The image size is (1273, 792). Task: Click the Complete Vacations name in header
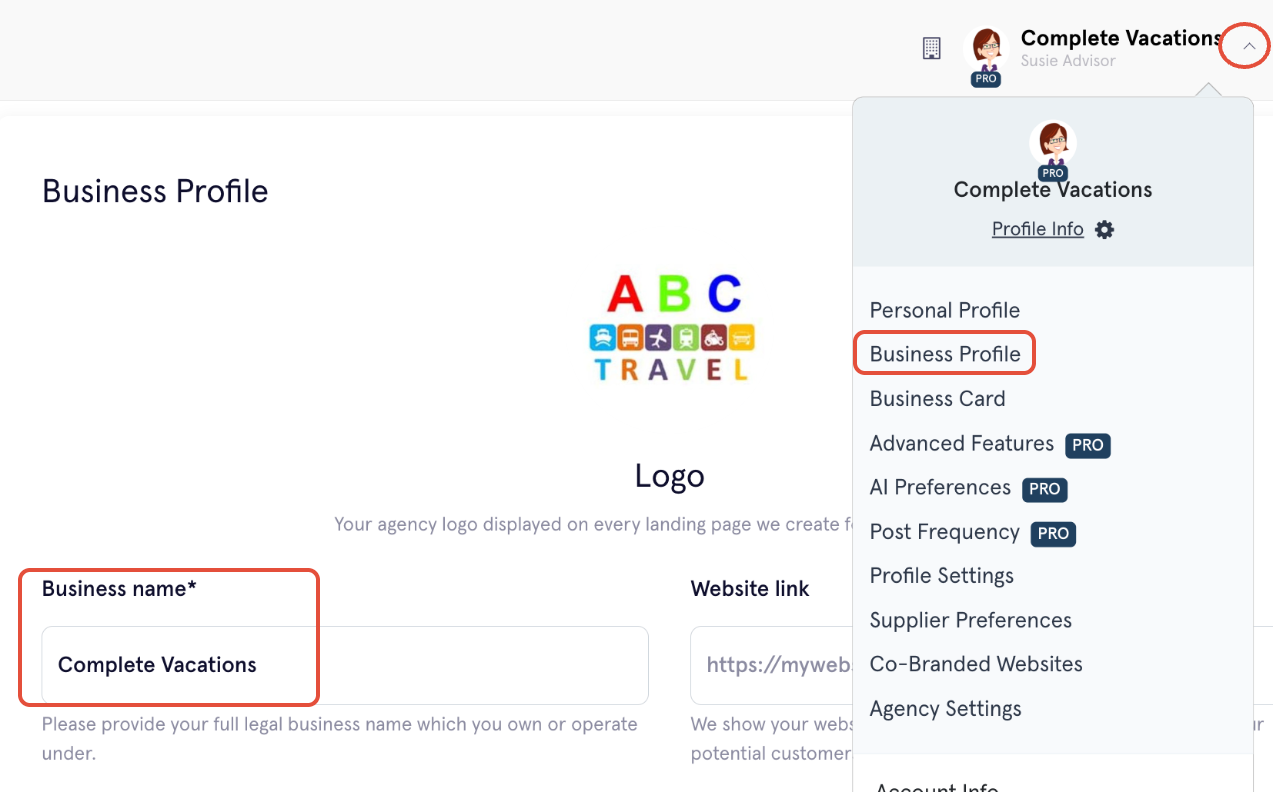point(1121,38)
